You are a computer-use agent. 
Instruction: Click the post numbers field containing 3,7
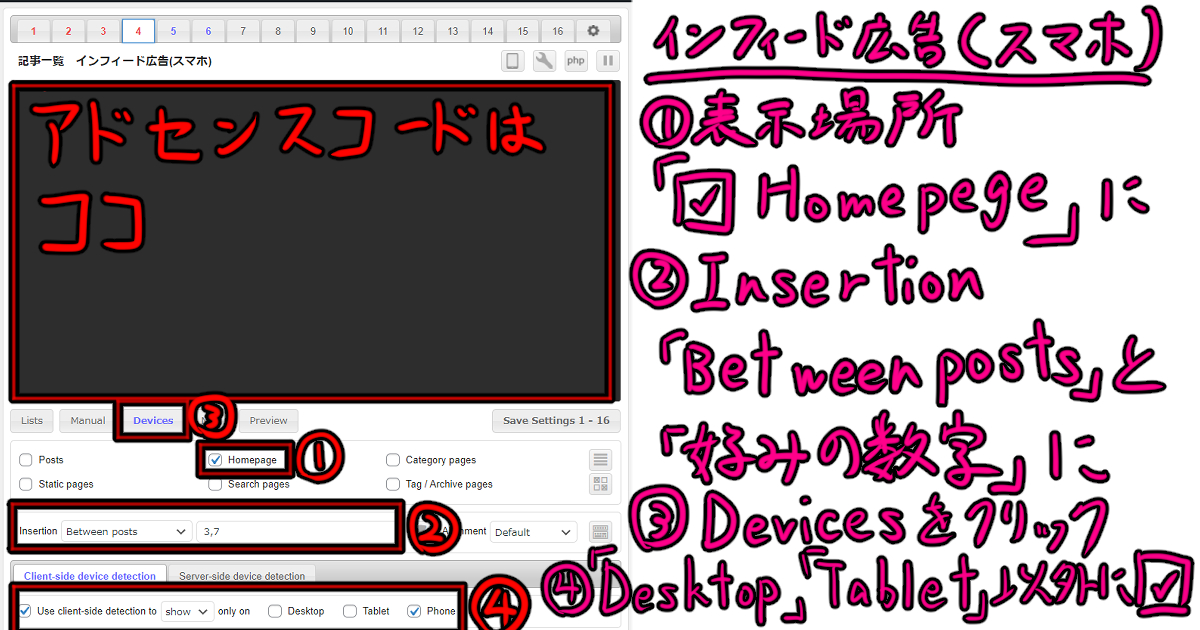click(x=295, y=531)
